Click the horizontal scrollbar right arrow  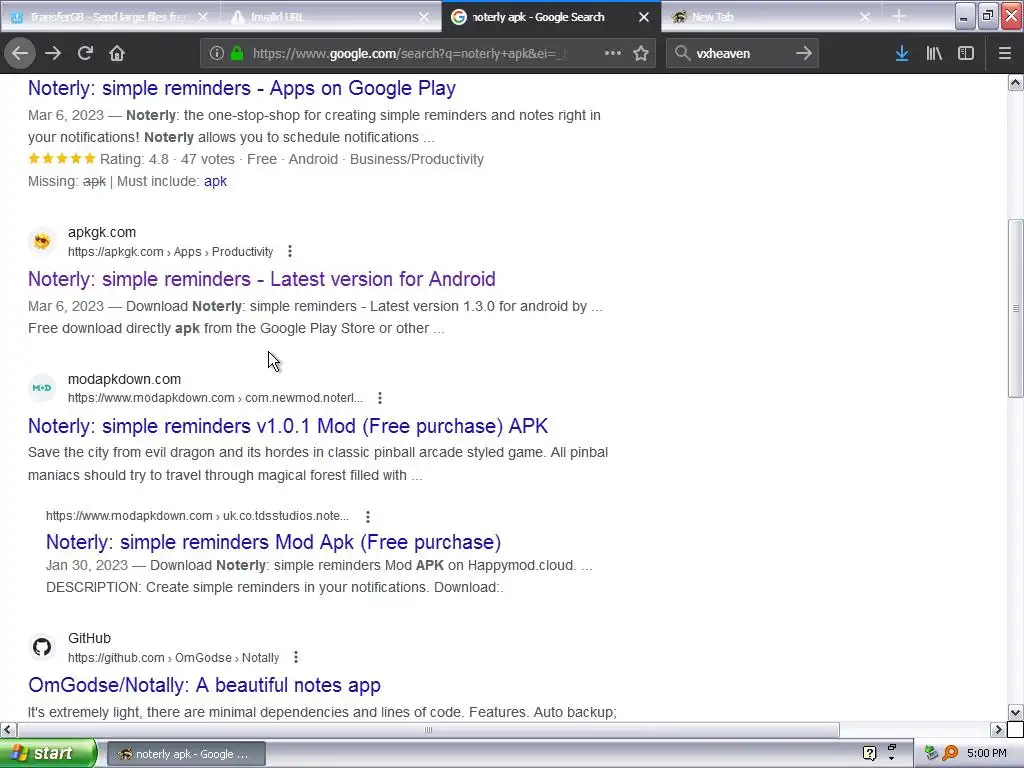(x=999, y=729)
